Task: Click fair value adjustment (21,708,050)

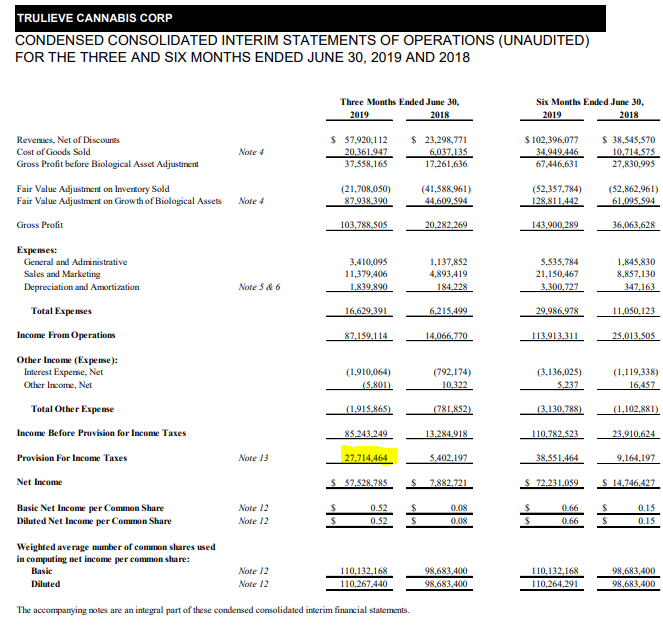Action: [x=366, y=189]
